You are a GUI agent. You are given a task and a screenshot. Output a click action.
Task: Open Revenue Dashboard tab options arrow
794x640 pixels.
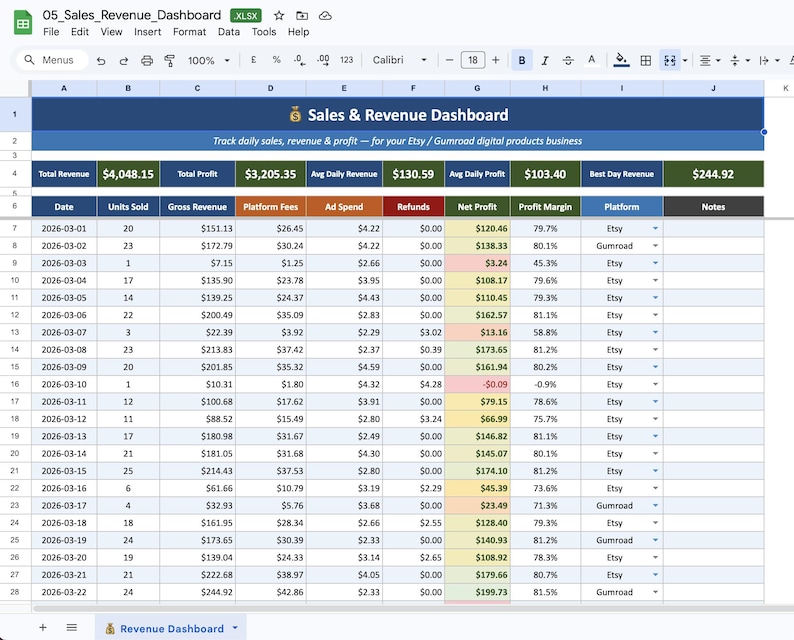(x=235, y=628)
